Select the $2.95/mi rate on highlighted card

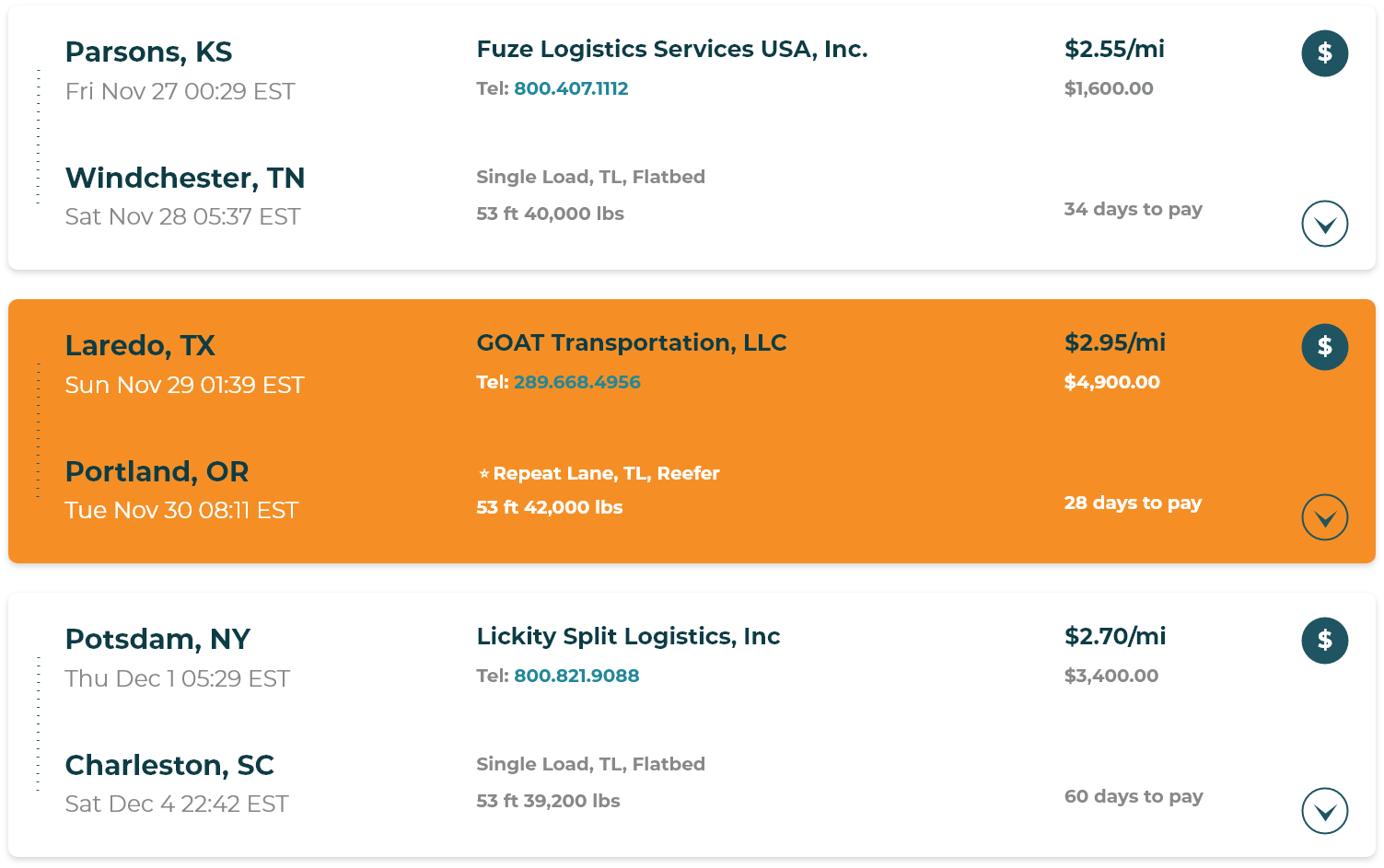[x=1115, y=342]
